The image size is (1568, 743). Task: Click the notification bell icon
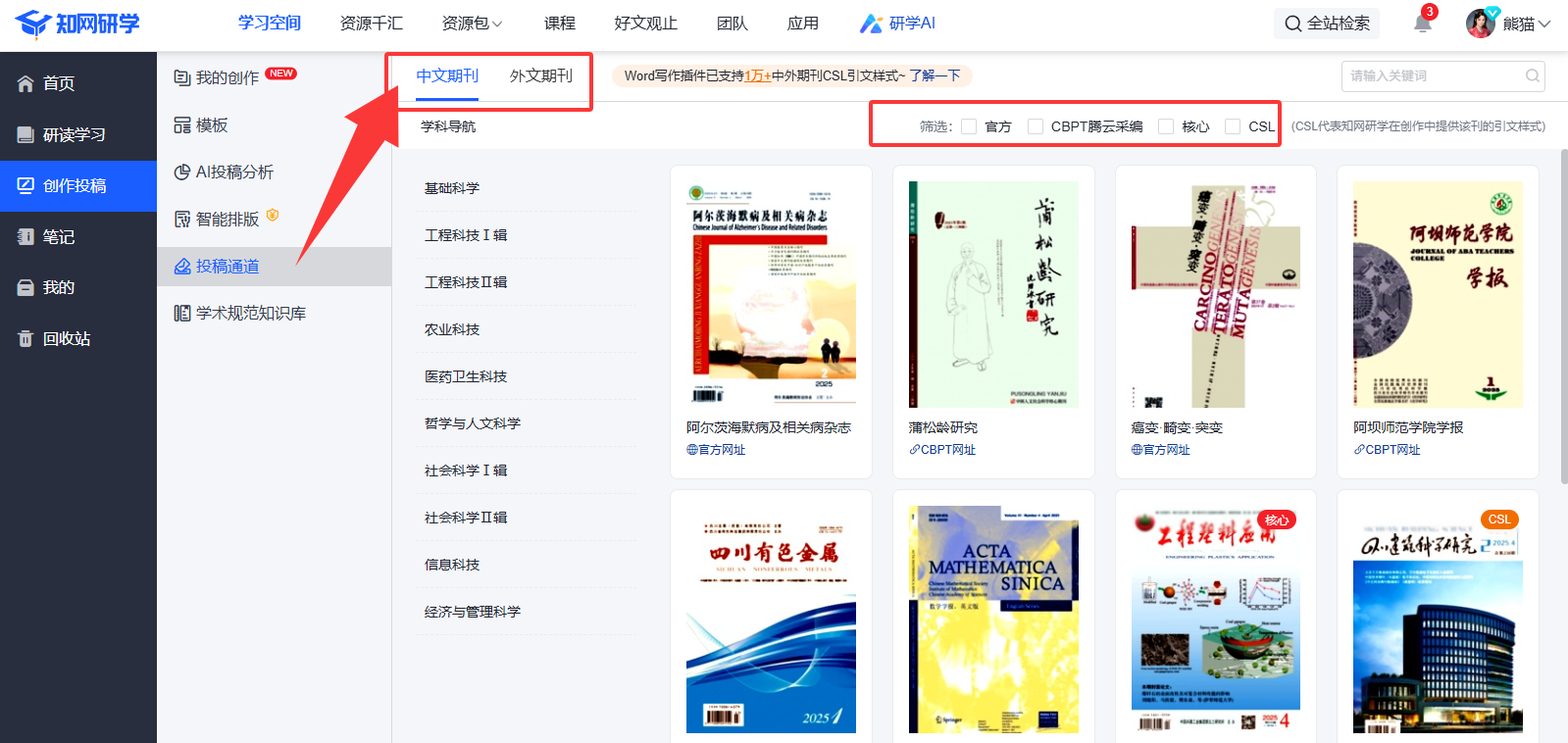pyautogui.click(x=1422, y=24)
